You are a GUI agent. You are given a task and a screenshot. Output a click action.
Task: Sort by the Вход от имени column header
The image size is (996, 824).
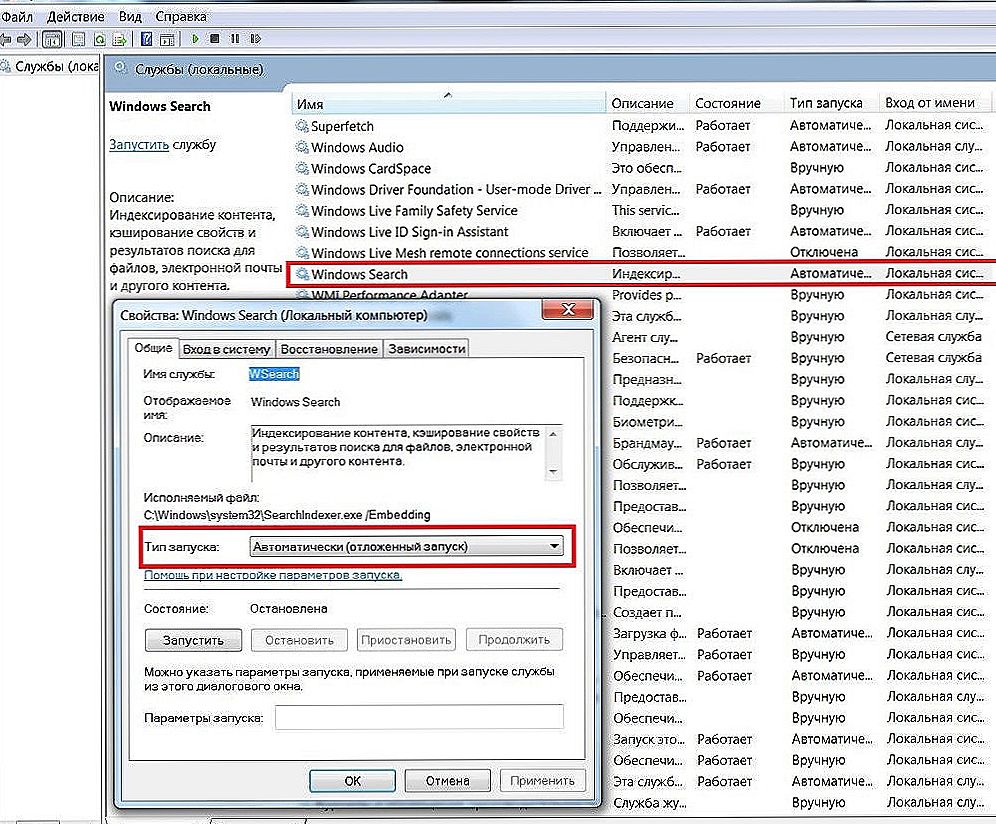coord(935,103)
